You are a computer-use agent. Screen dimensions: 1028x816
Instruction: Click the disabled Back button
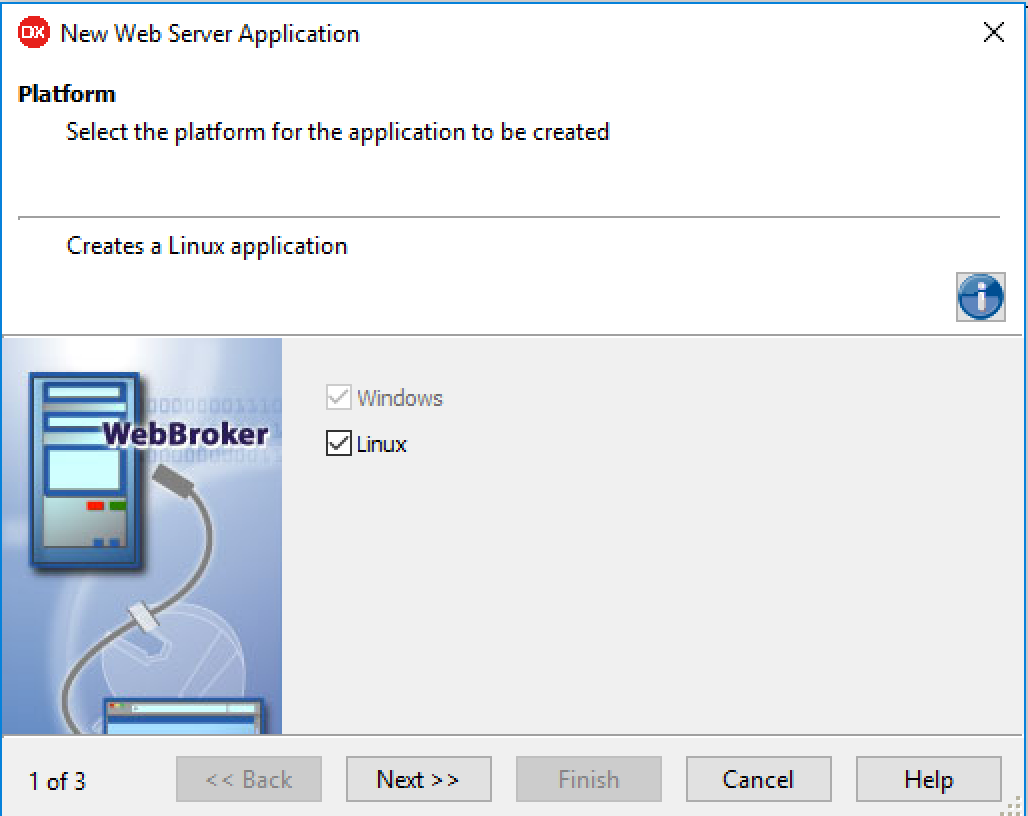(248, 779)
